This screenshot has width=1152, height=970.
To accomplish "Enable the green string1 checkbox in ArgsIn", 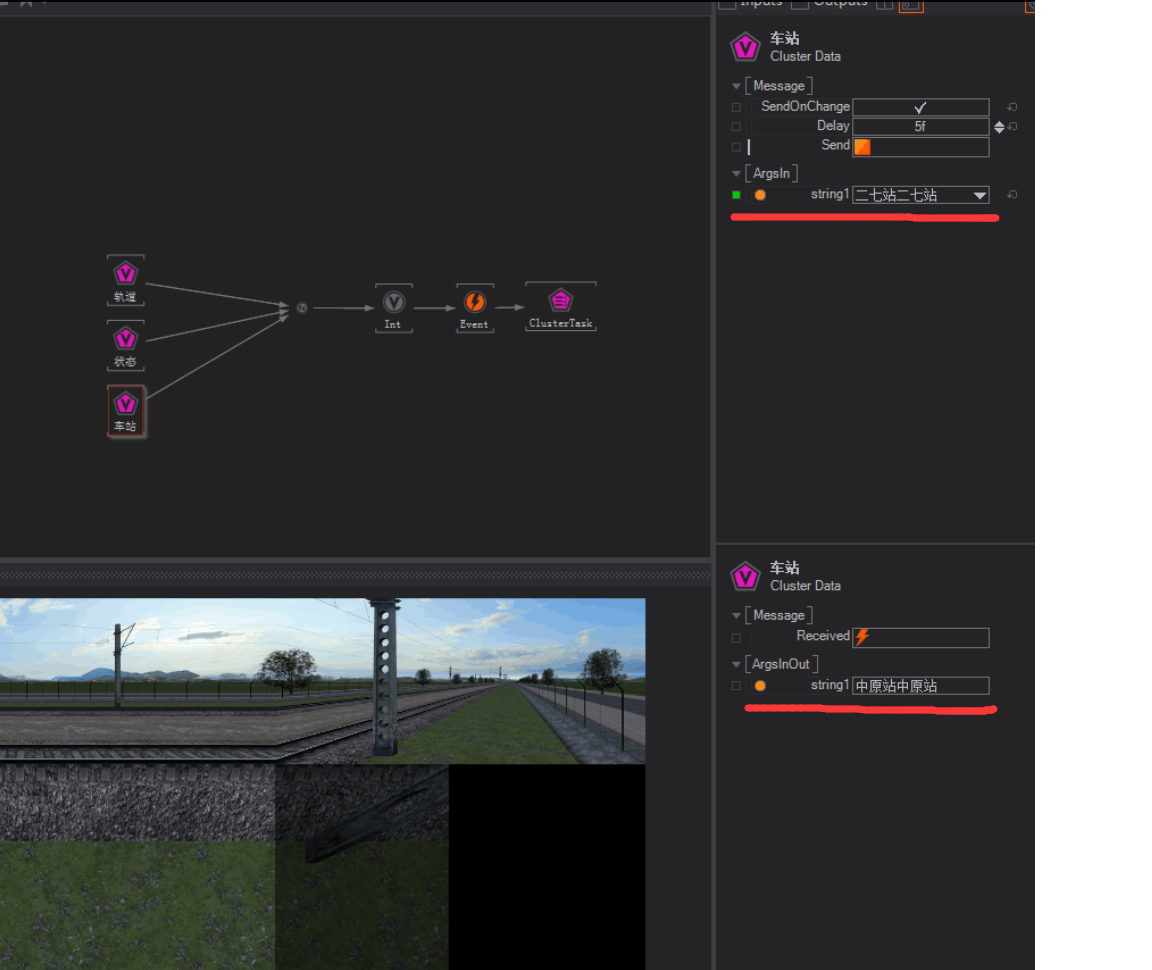I will coord(737,195).
